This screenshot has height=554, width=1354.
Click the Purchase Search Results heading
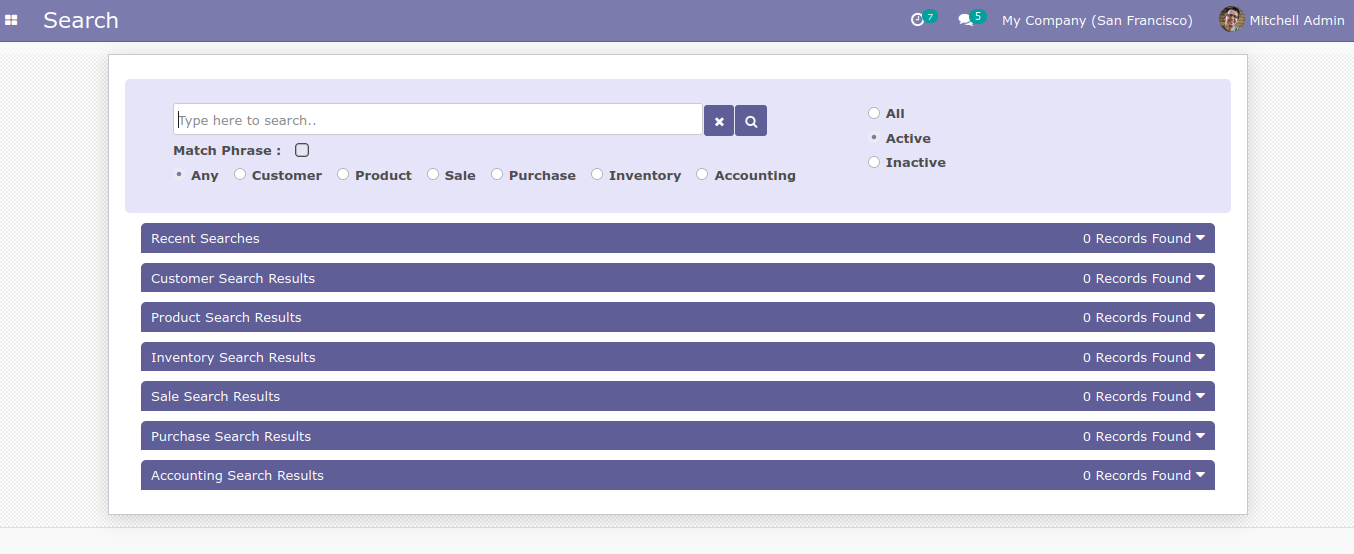(231, 436)
